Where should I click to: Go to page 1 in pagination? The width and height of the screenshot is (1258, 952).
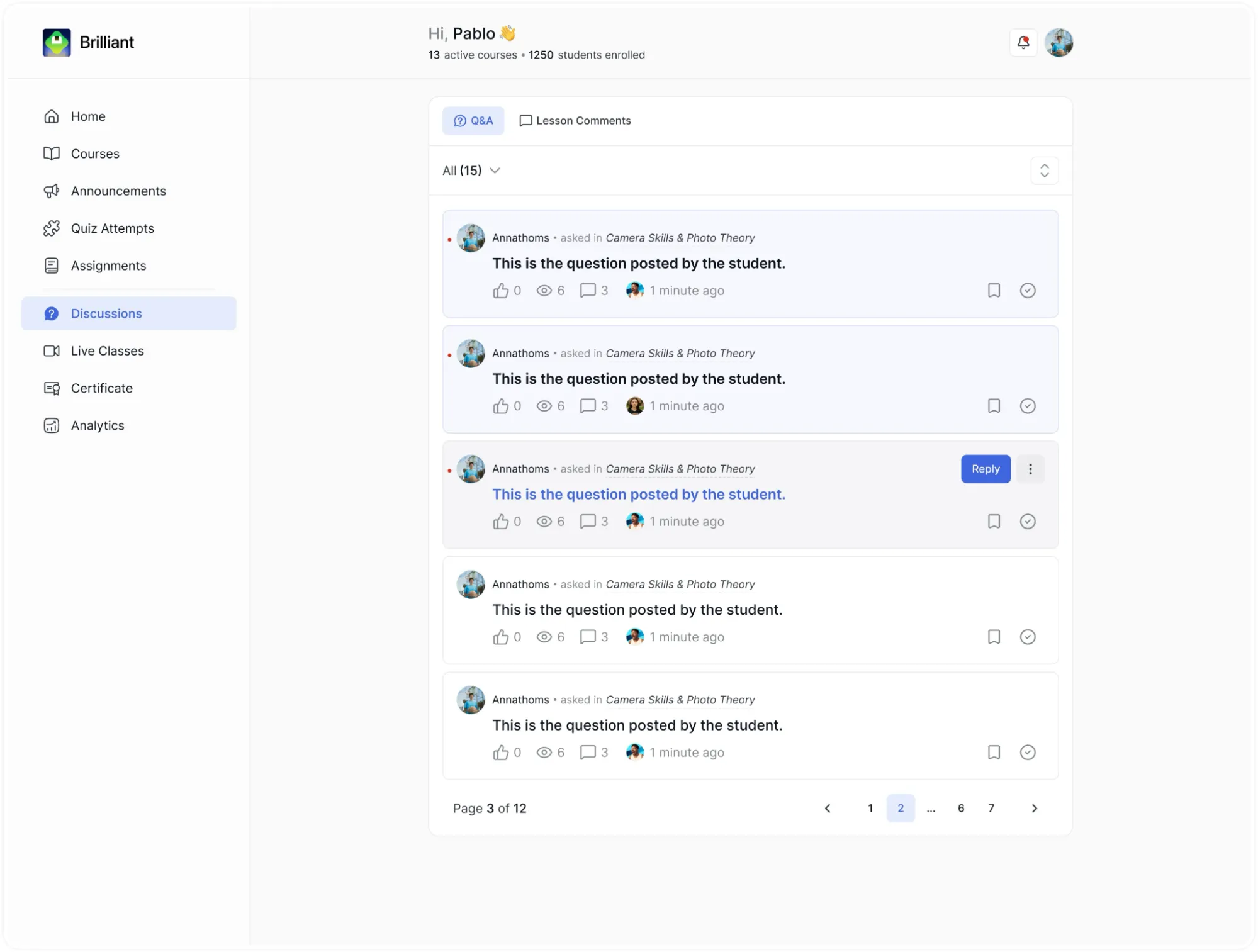[870, 808]
